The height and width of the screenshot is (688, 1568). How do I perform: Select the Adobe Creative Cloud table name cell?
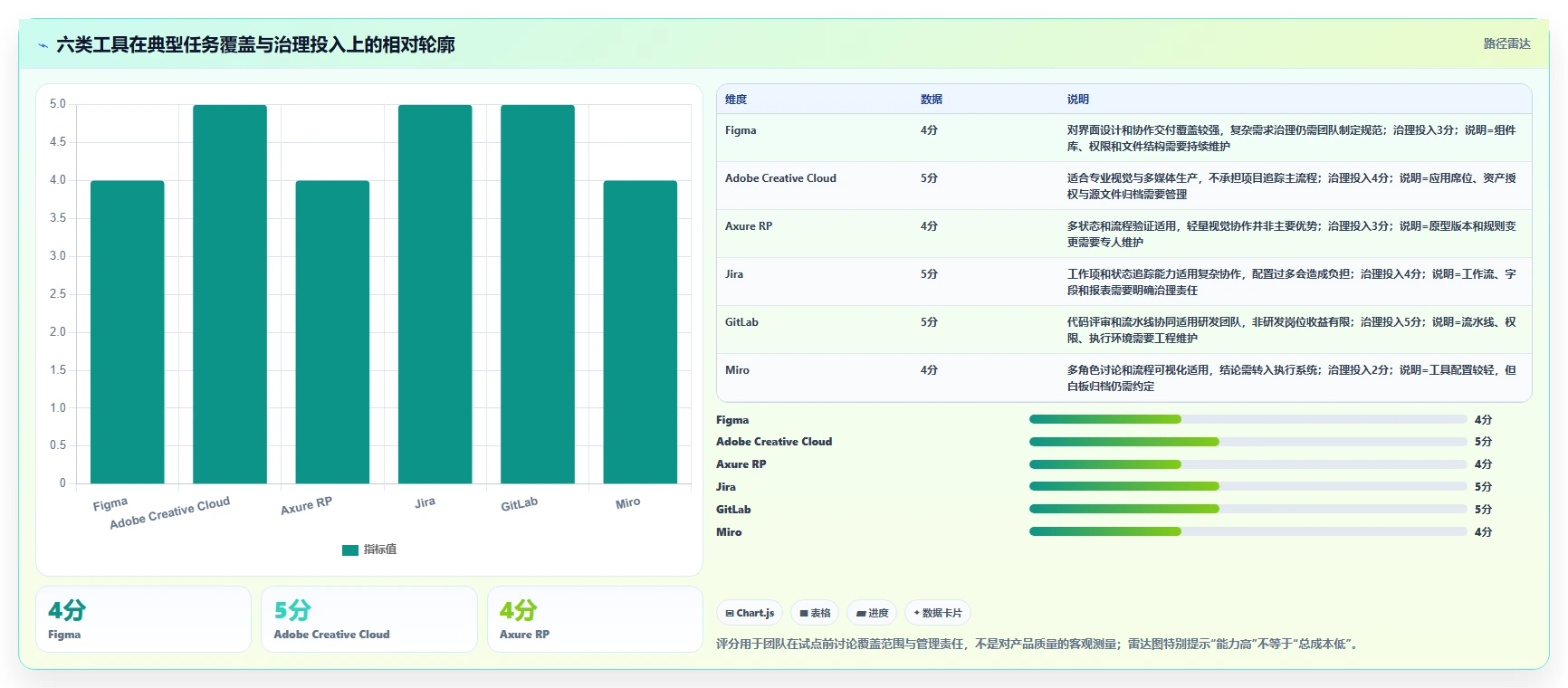click(x=815, y=186)
